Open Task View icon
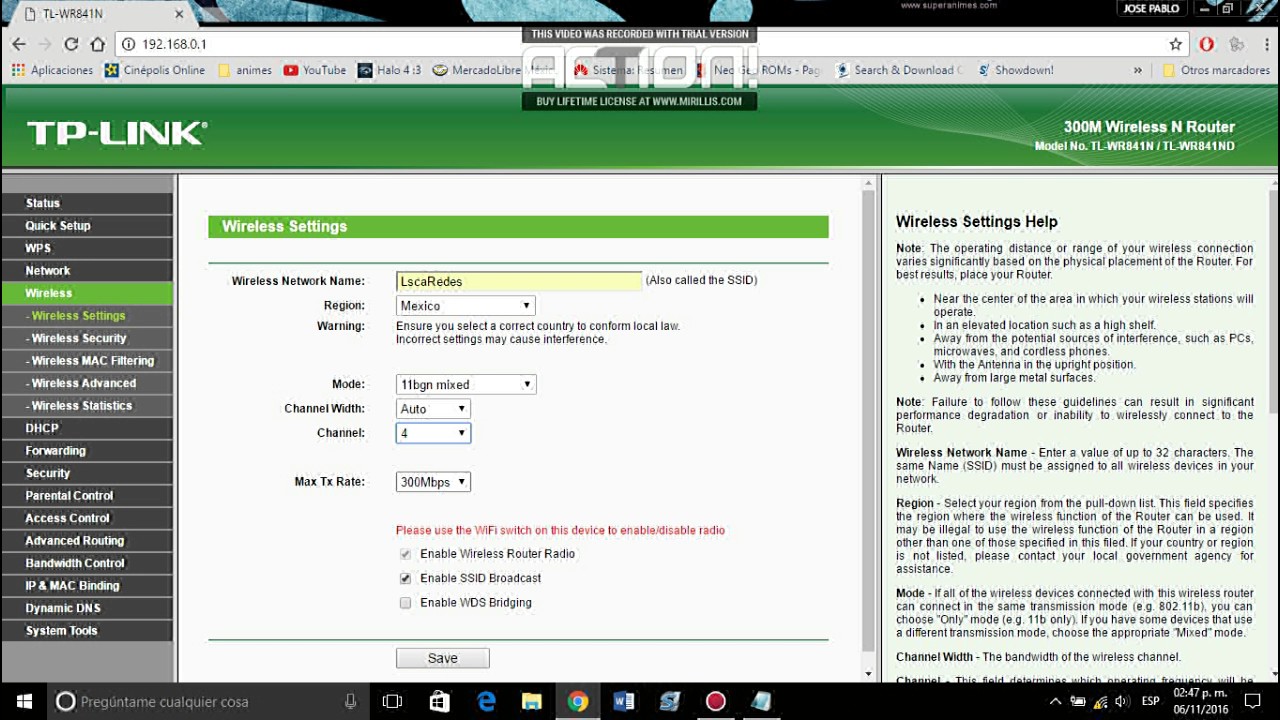The width and height of the screenshot is (1280, 720). click(x=393, y=701)
